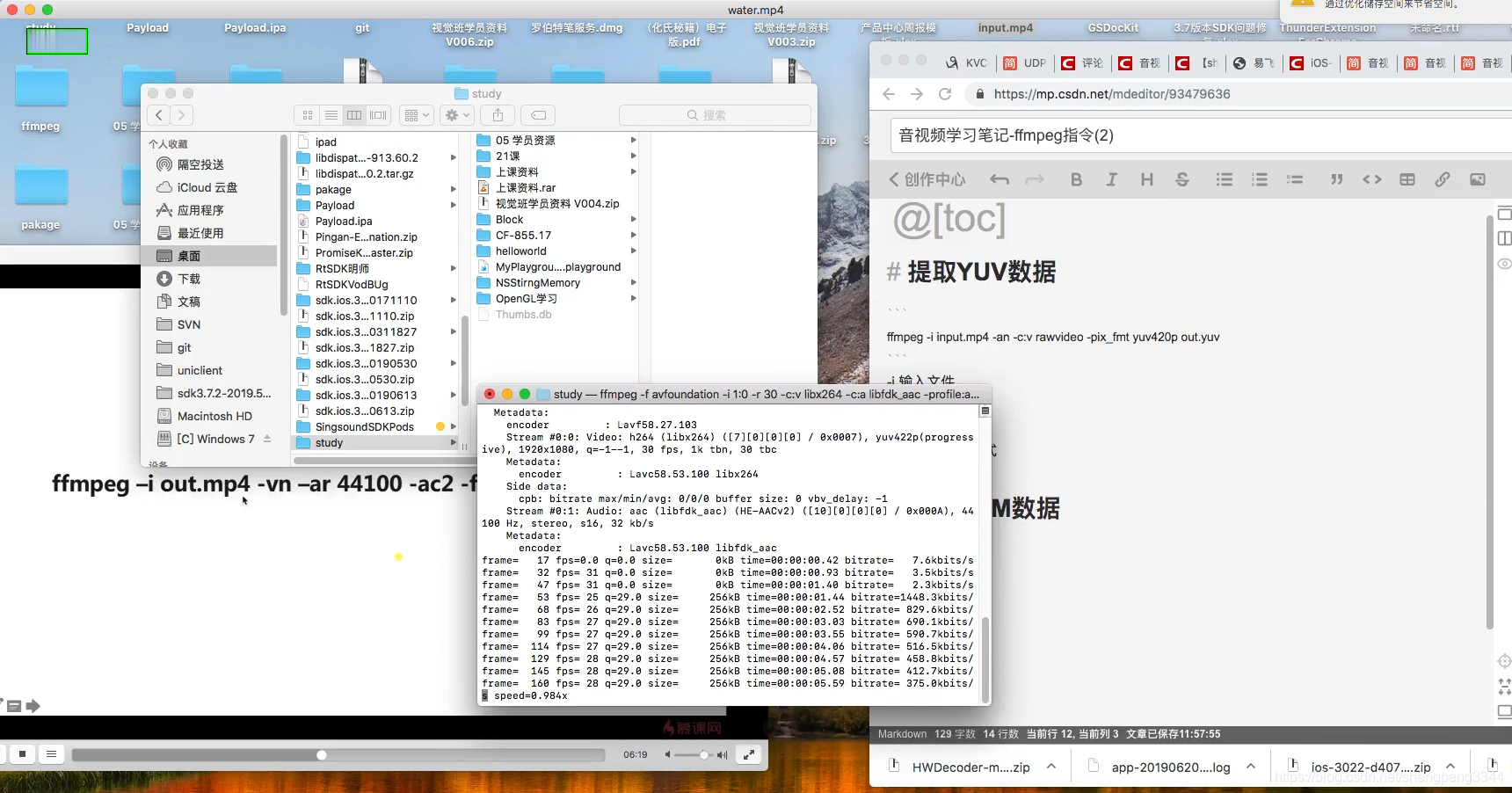Viewport: 1512px width, 793px height.
Task: Insert blockquote in CSDN editor
Action: [x=1337, y=179]
